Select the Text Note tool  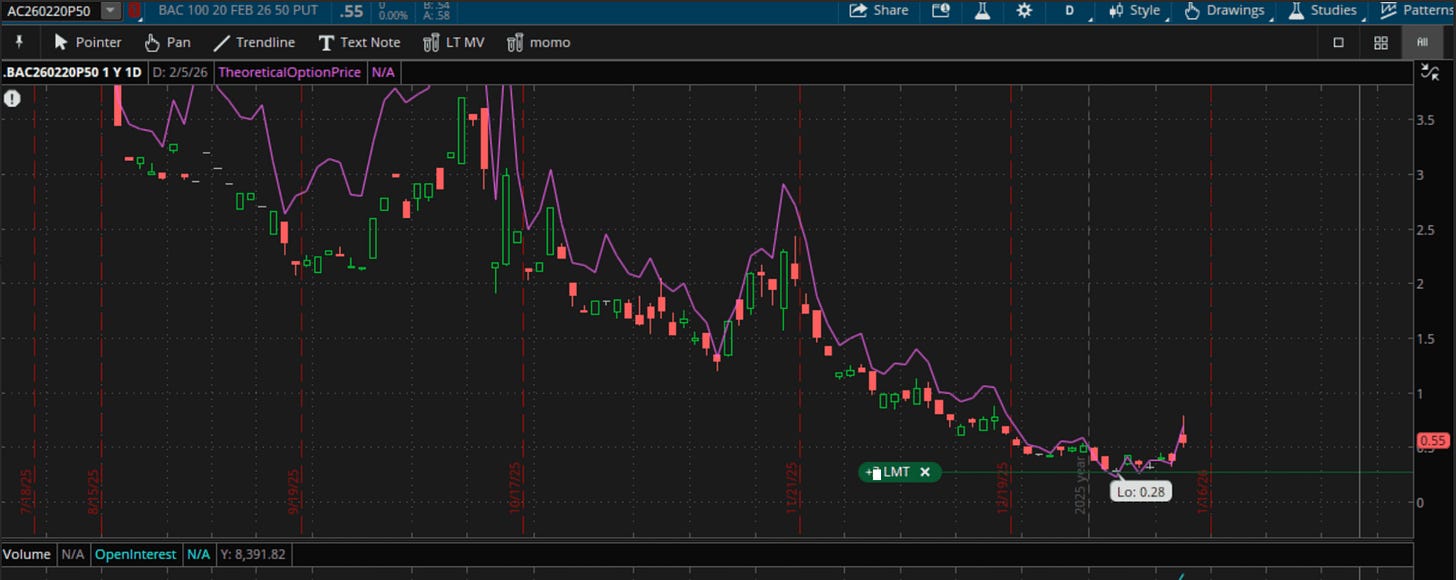[359, 42]
